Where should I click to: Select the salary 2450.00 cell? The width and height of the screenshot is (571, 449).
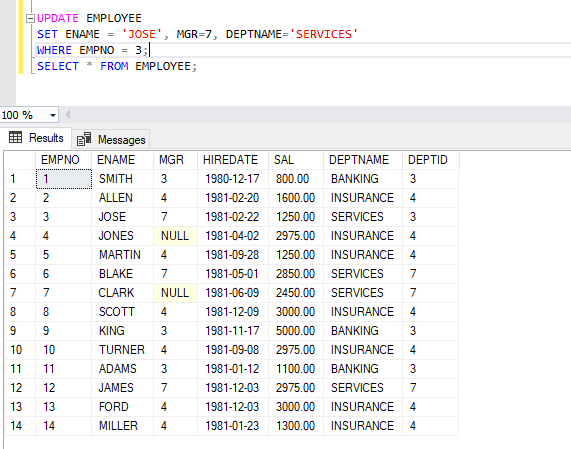[x=296, y=293]
